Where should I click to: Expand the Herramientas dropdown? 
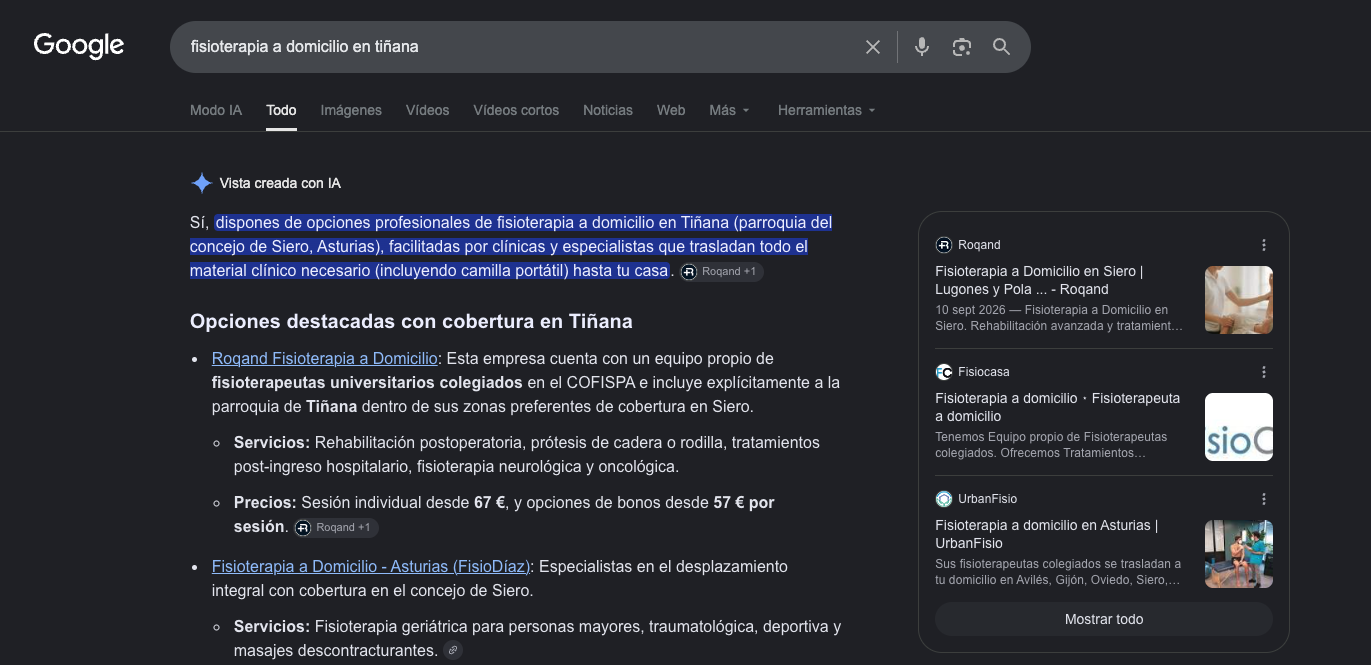(826, 110)
